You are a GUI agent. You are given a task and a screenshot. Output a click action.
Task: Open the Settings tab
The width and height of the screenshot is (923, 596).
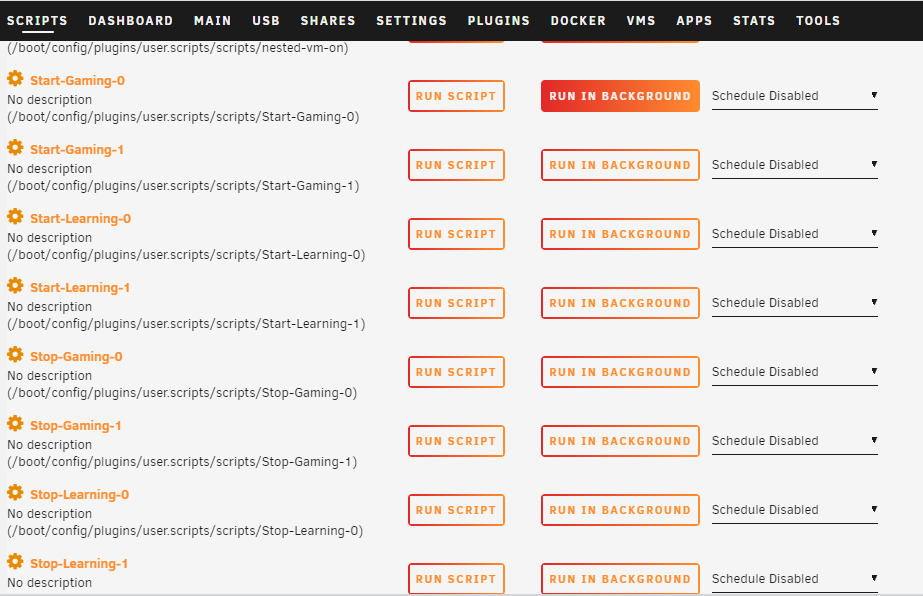(411, 21)
